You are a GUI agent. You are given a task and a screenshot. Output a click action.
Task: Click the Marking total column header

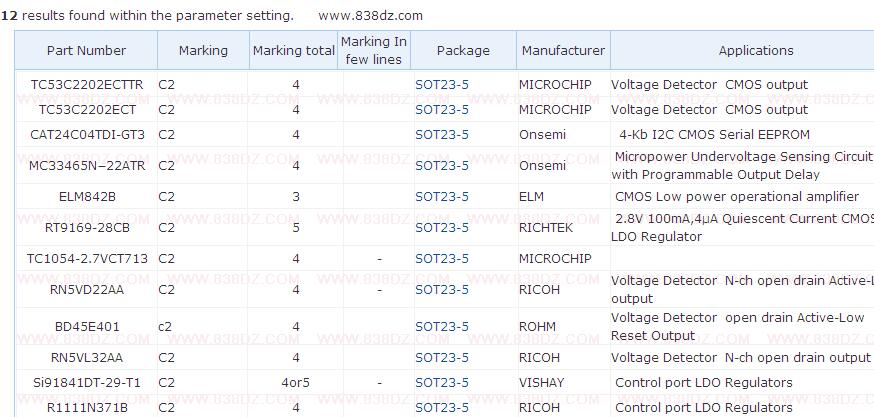[294, 50]
